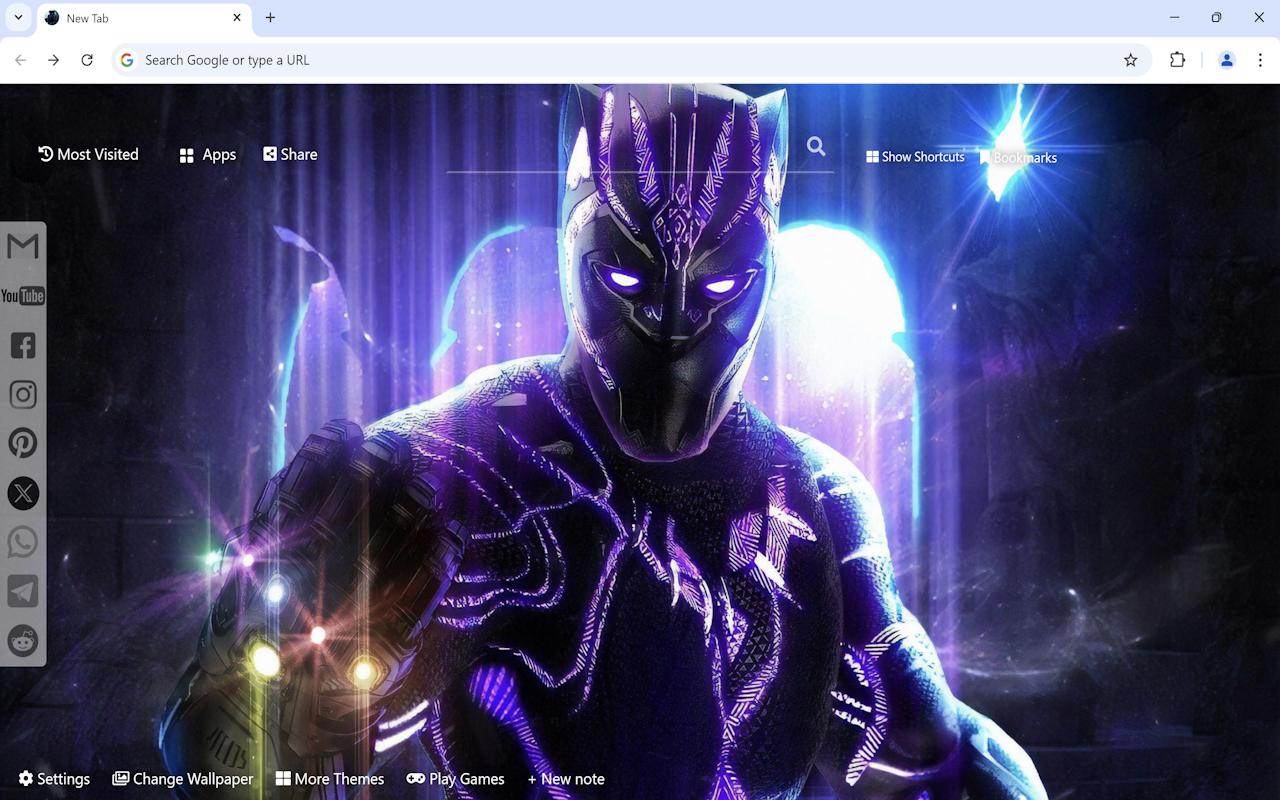This screenshot has width=1280, height=800.
Task: Toggle Show Shortcuts
Action: [915, 157]
